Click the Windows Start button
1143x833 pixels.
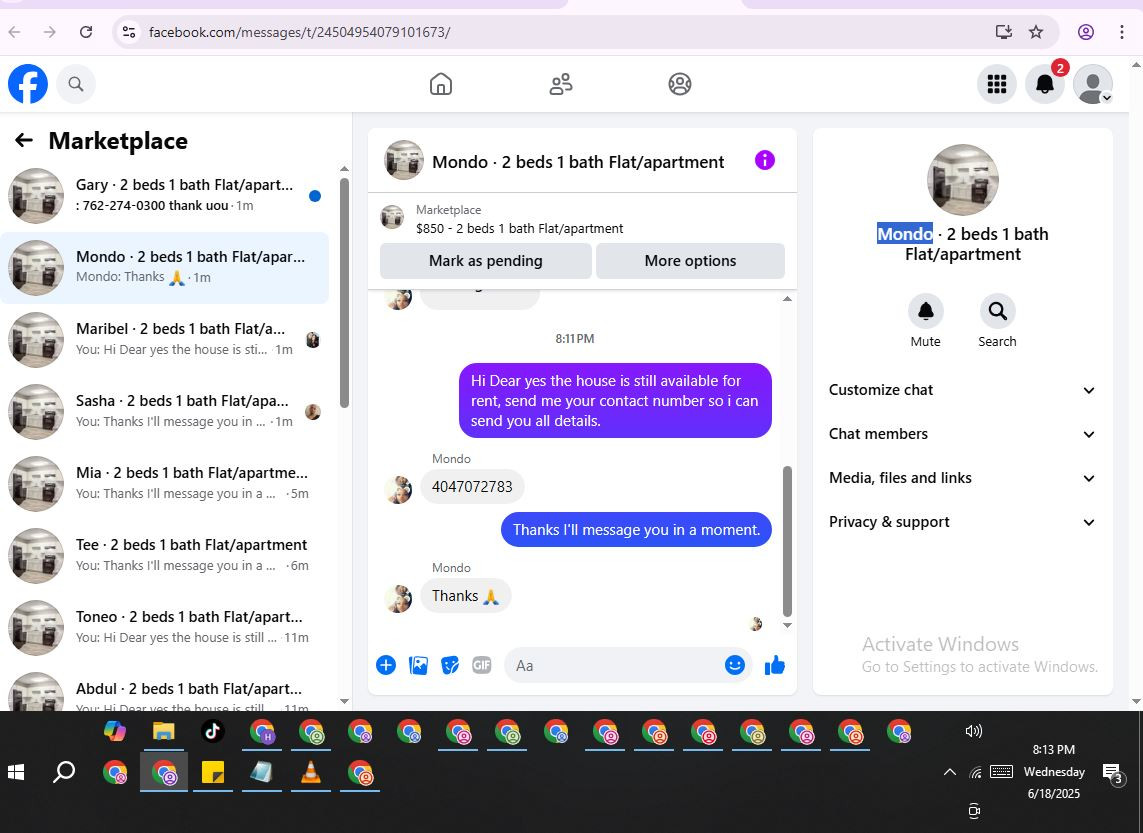tap(15, 772)
